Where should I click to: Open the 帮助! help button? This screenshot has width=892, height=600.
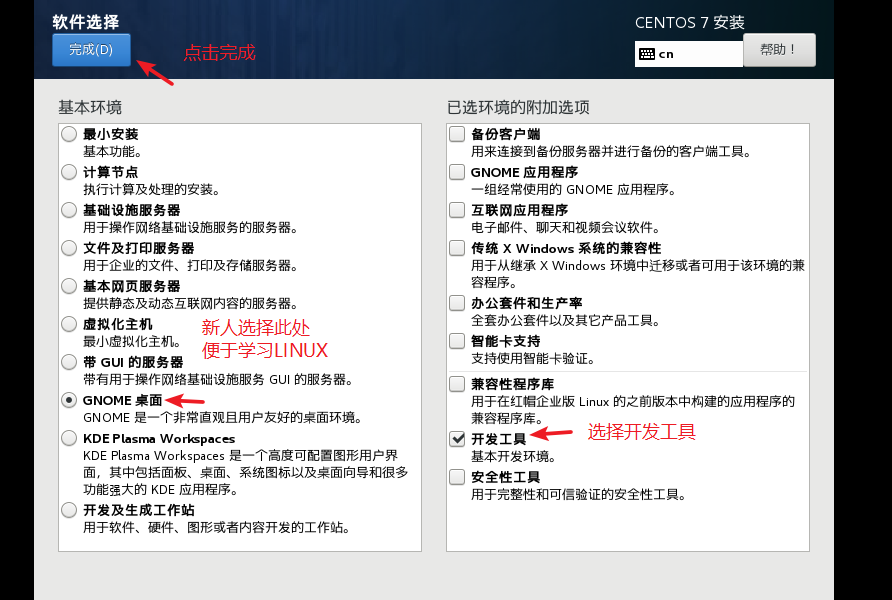point(779,50)
